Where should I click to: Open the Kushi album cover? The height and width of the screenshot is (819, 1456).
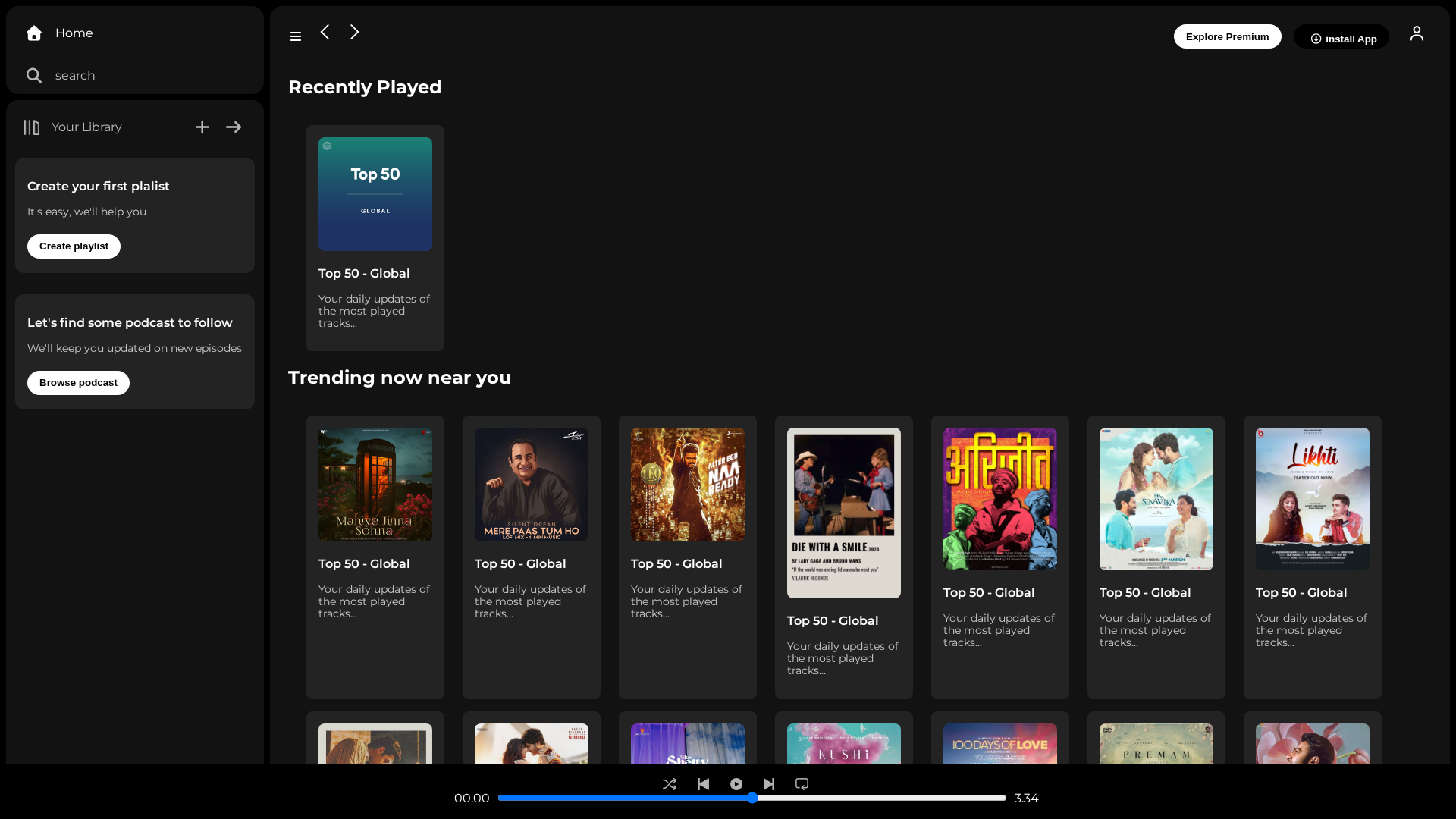point(844,744)
